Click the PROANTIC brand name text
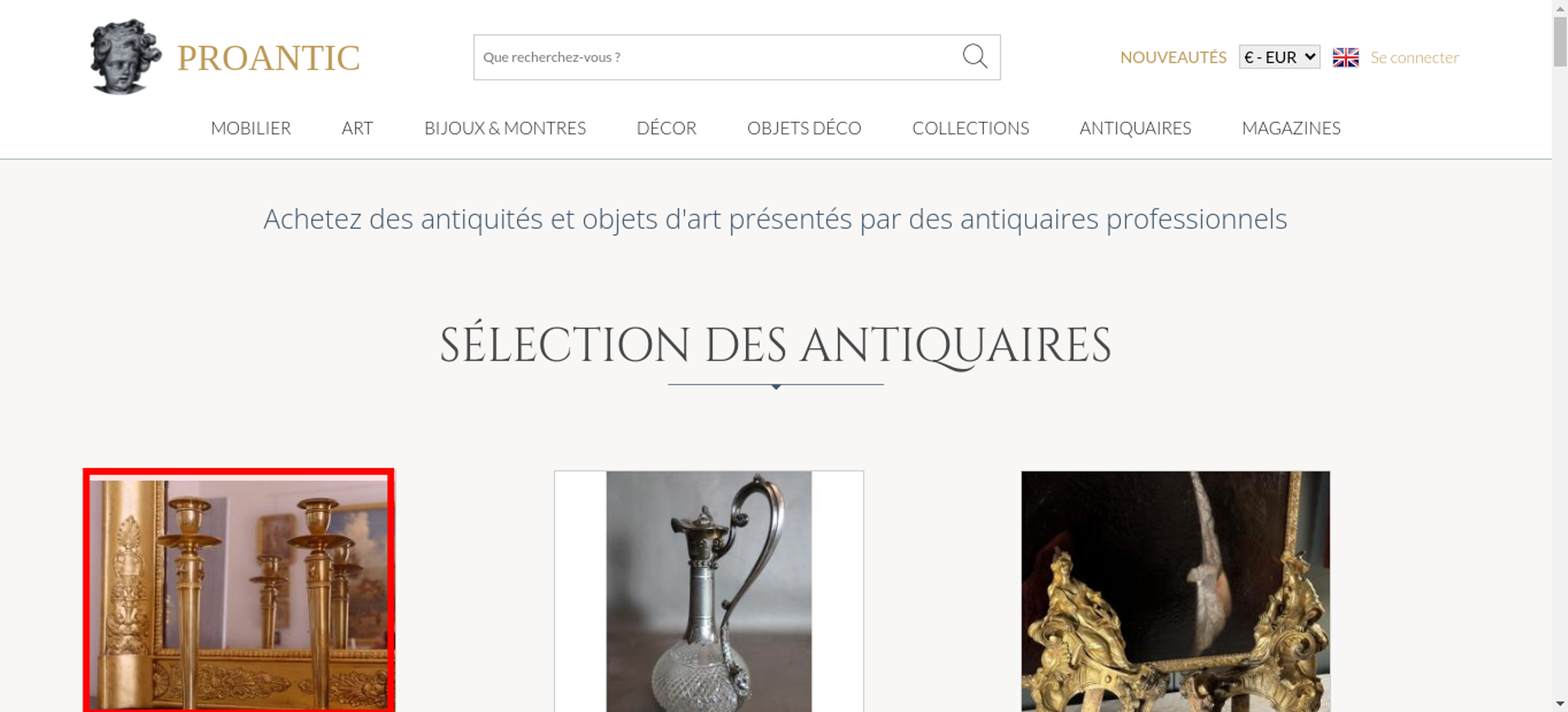 click(x=268, y=58)
